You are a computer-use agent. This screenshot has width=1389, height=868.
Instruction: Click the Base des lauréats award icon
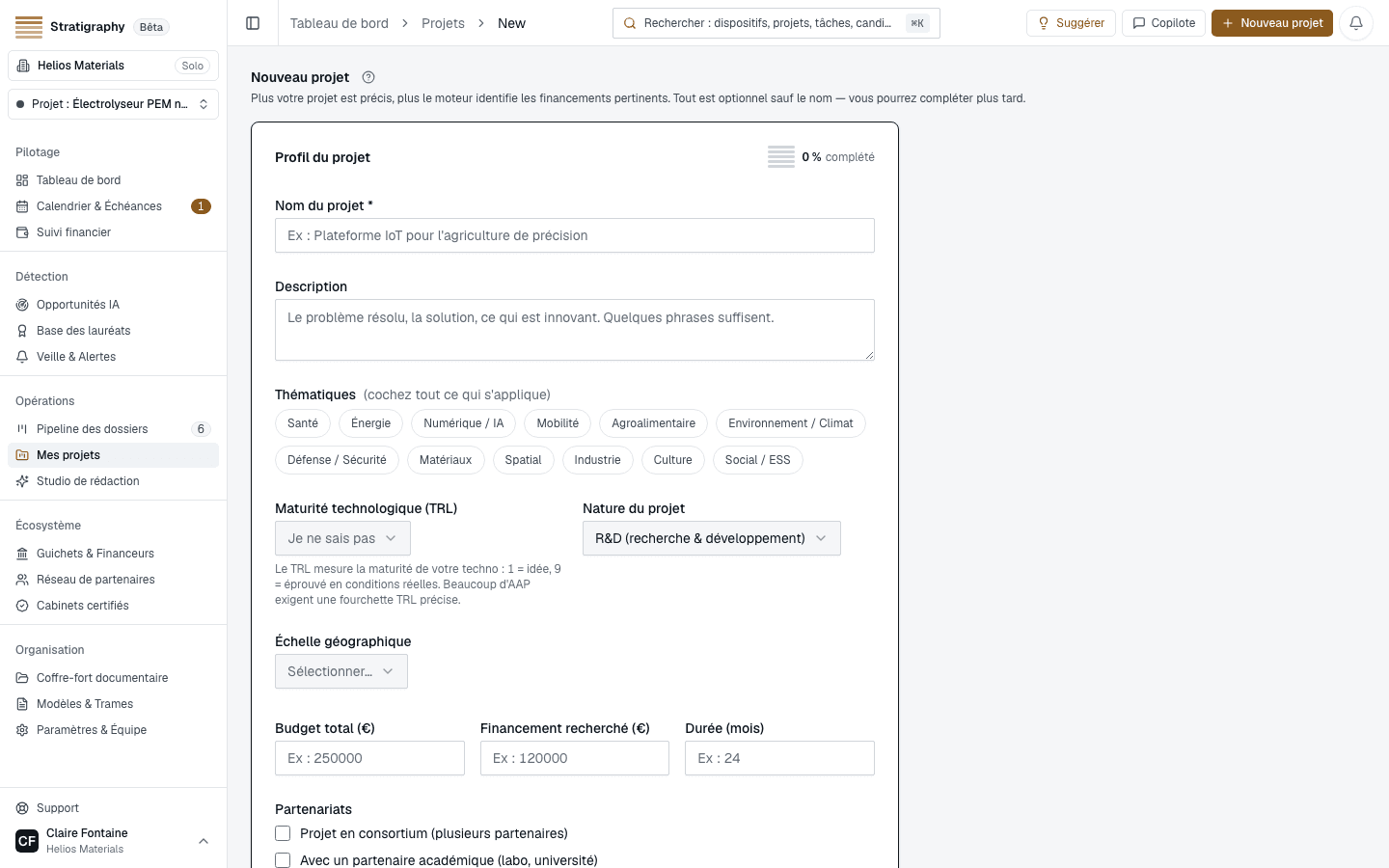click(x=22, y=331)
